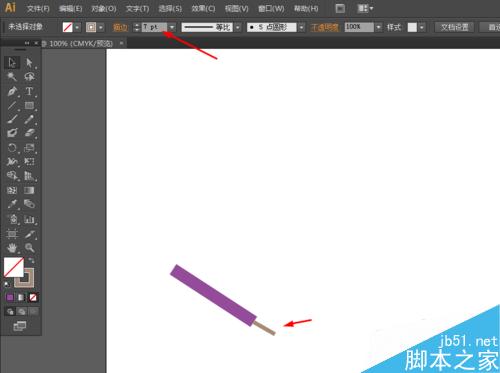Select the Selection tool (black arrow)
This screenshot has width=500, height=373.
coord(12,63)
